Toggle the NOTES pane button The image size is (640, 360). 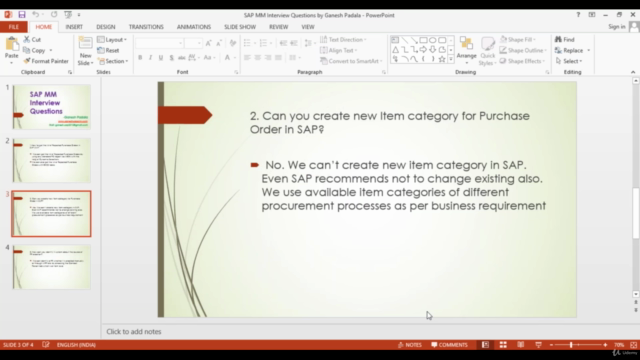[410, 345]
